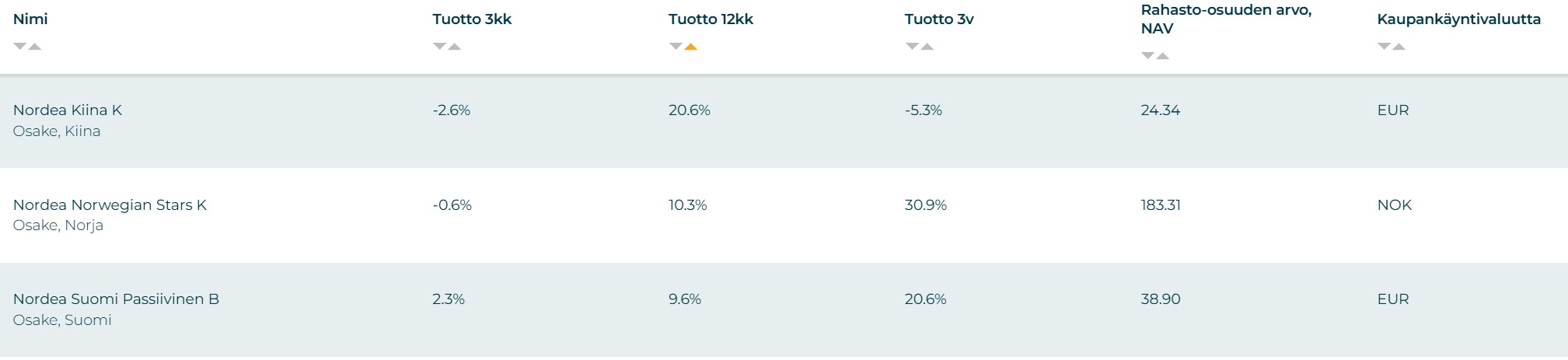Click the orange up arrow under Tuotto 12kk
This screenshot has height=360, width=1568.
pos(690,47)
